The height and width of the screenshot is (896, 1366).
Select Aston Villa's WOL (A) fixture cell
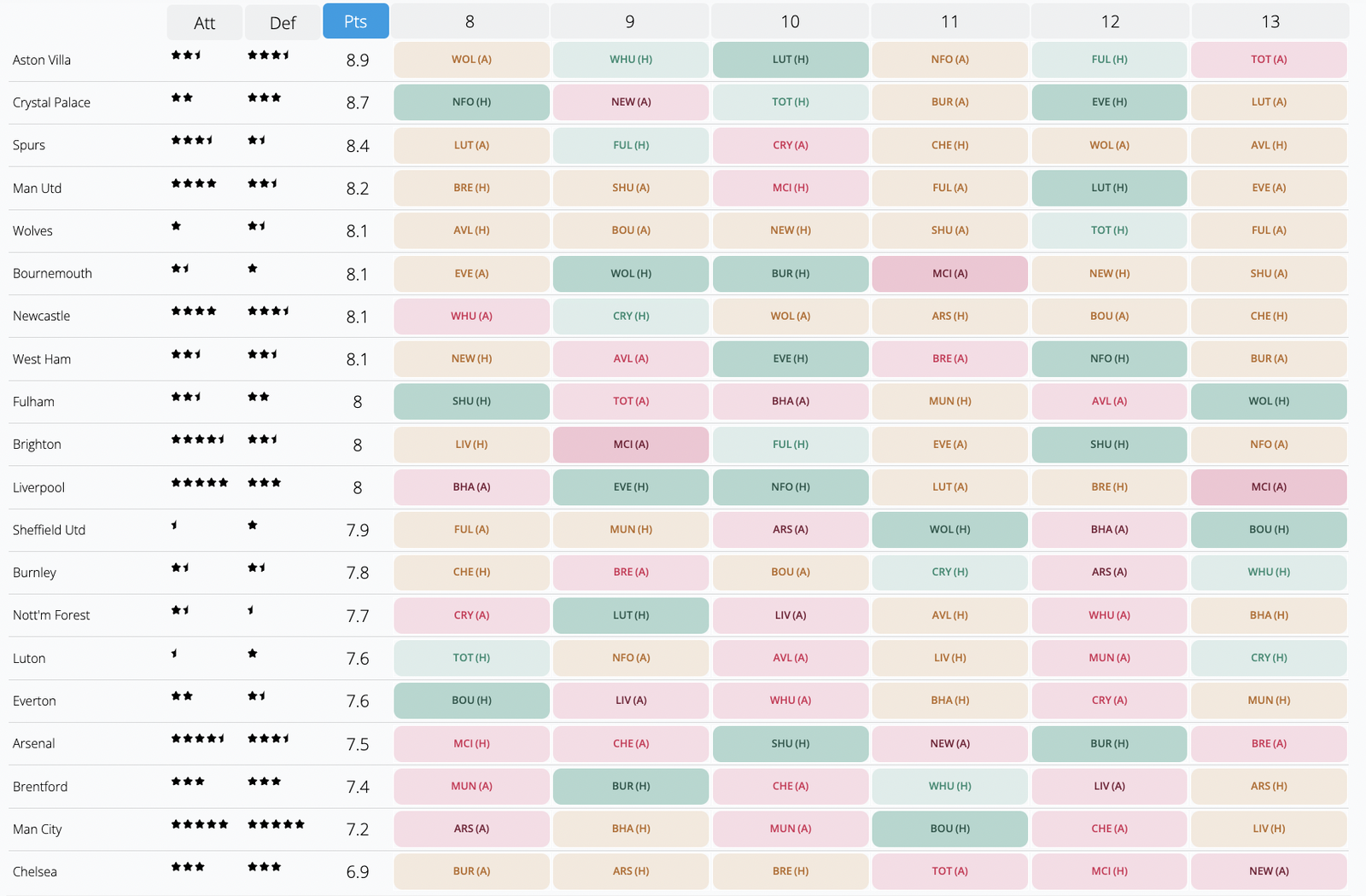pos(470,60)
